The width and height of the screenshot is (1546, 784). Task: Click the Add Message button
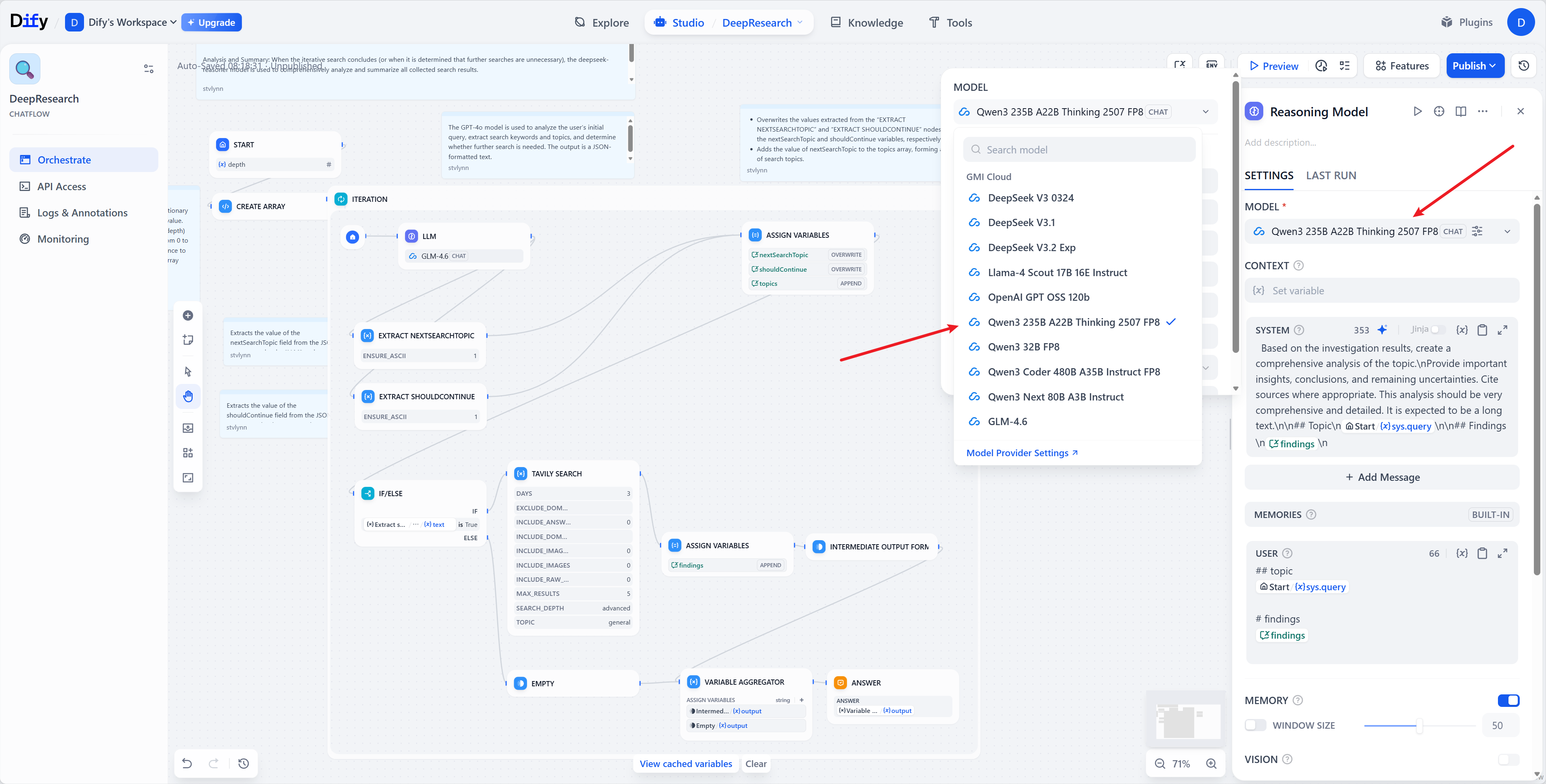(1382, 478)
